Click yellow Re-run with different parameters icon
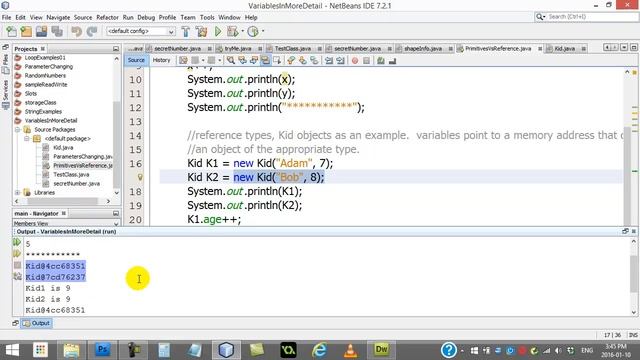 17,254
